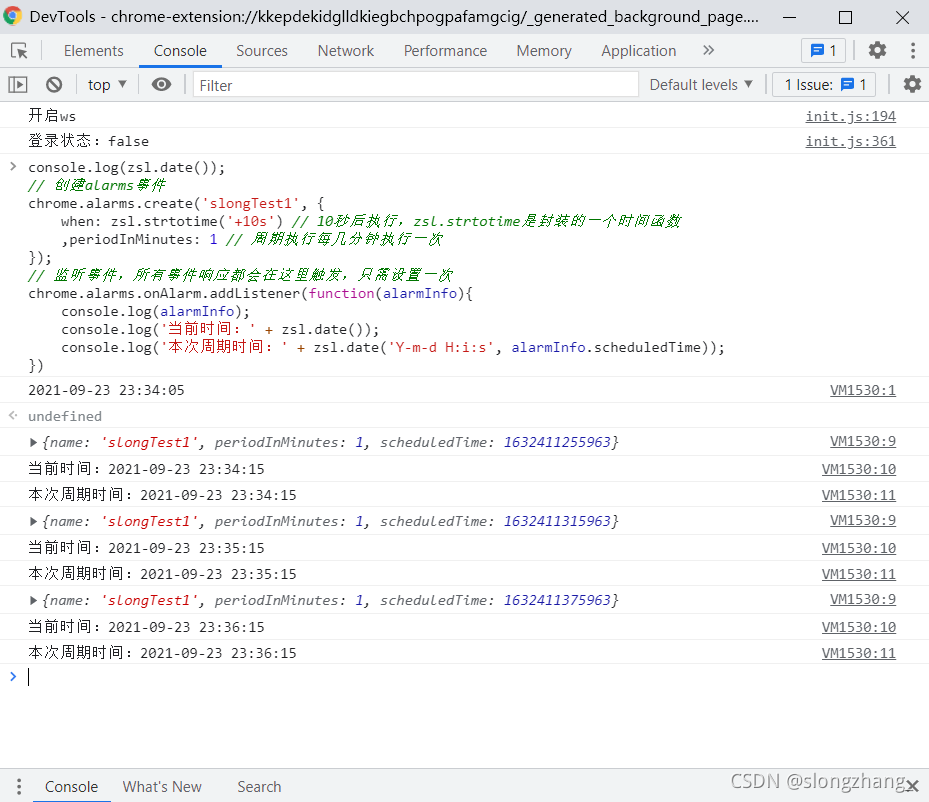Expand object with scheduledTime 1632411315963

[34, 521]
